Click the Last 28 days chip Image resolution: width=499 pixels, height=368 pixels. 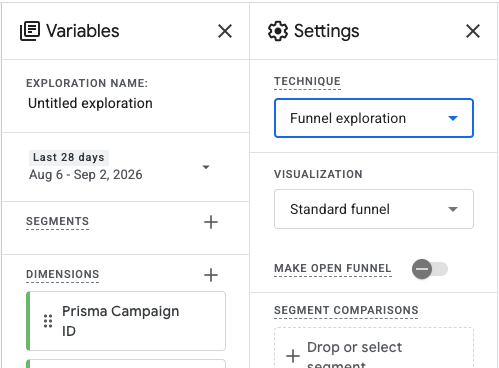tap(69, 157)
